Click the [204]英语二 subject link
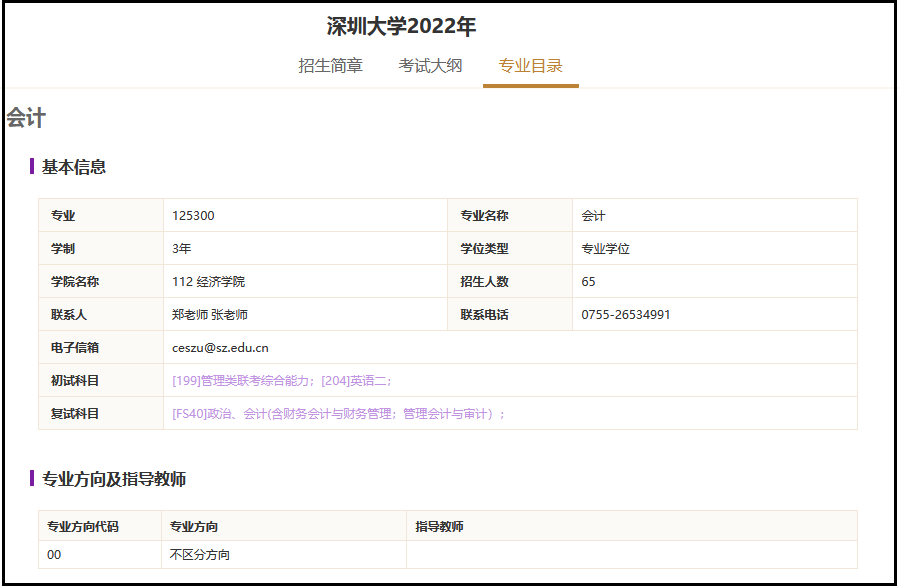 coord(355,381)
